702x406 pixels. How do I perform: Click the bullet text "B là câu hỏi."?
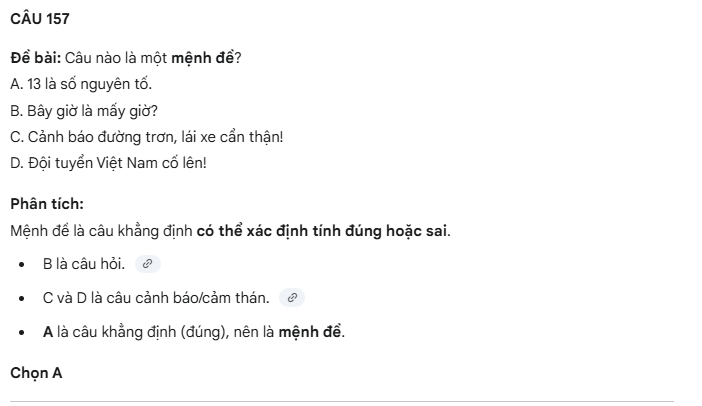pyautogui.click(x=84, y=264)
